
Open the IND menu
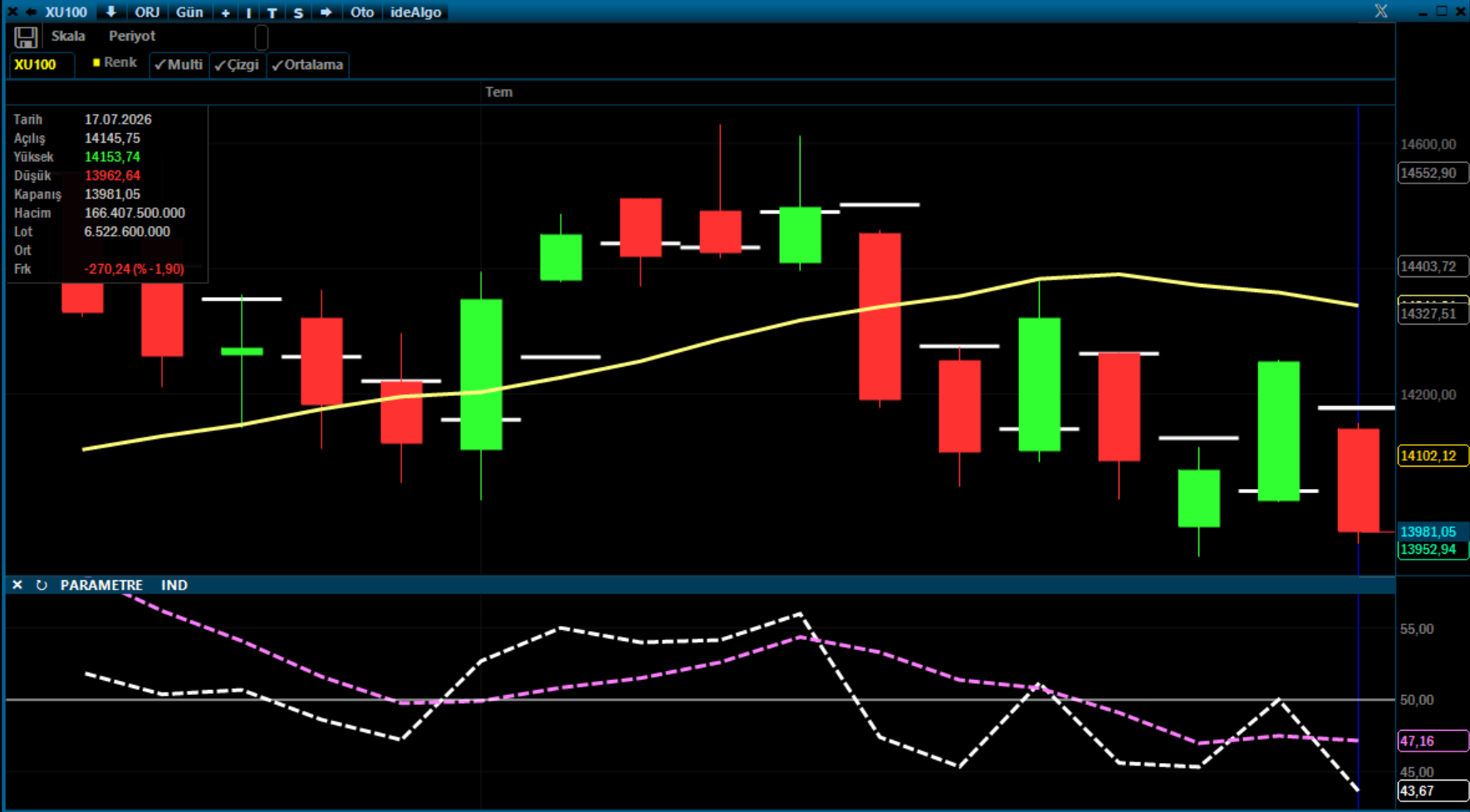coord(174,585)
